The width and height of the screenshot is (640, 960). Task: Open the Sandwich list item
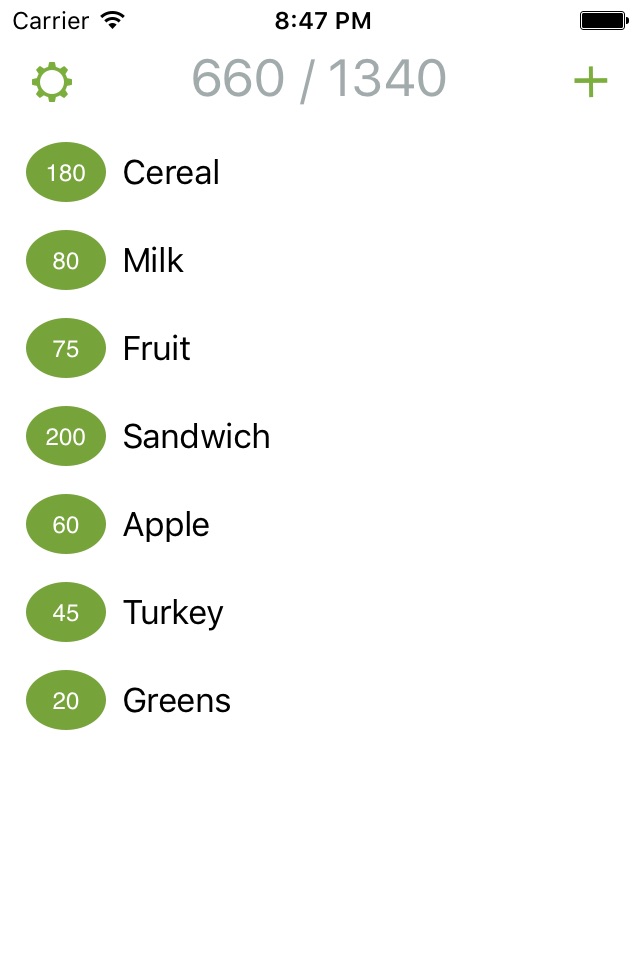click(320, 437)
